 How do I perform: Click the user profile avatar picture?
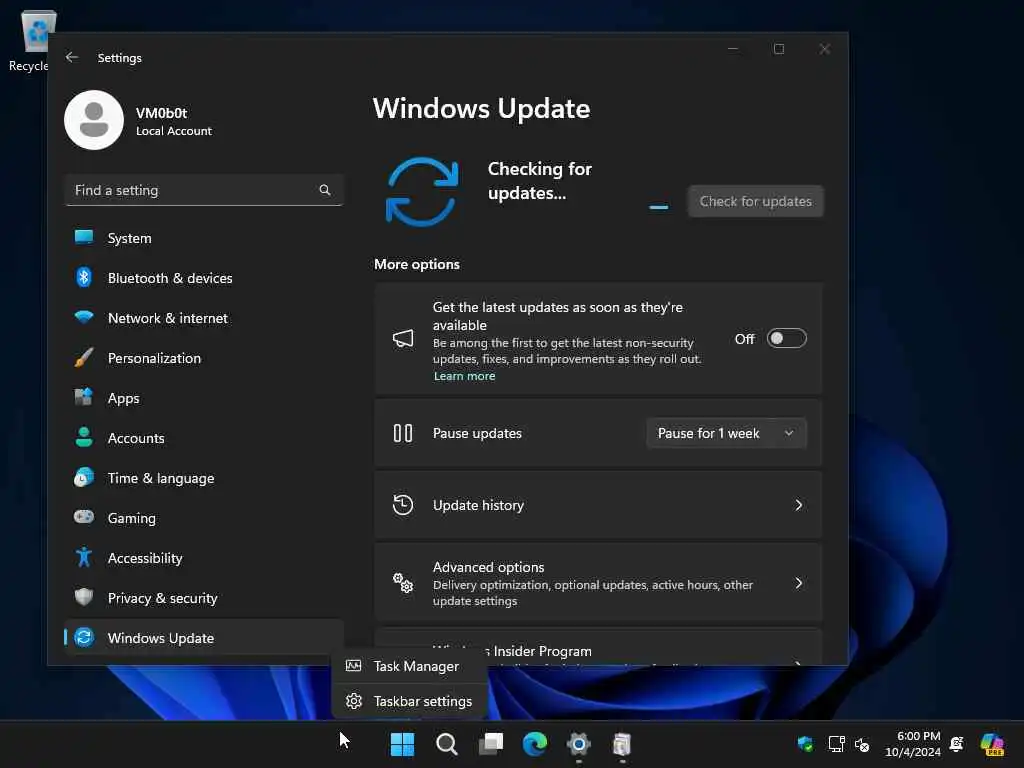pyautogui.click(x=94, y=120)
